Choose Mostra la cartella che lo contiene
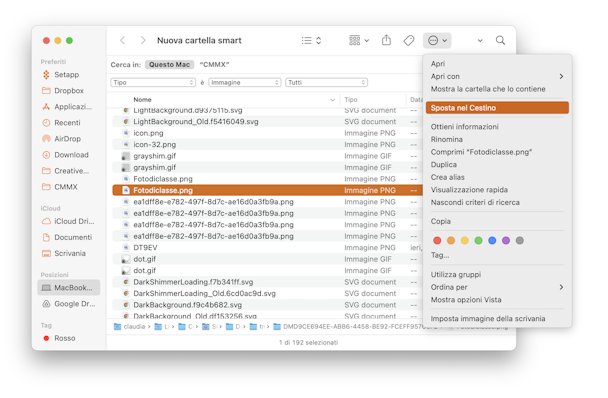This screenshot has width=608, height=398. point(488,89)
